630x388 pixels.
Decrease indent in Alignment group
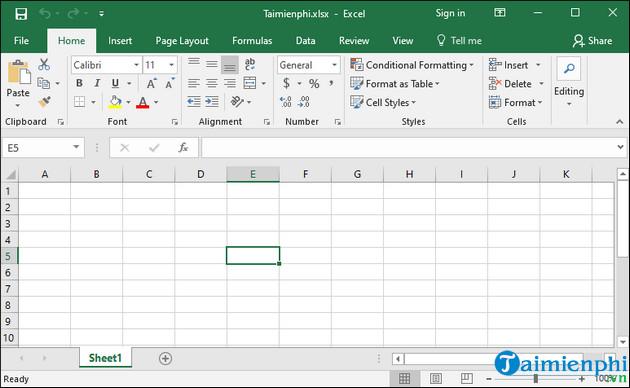pos(194,102)
